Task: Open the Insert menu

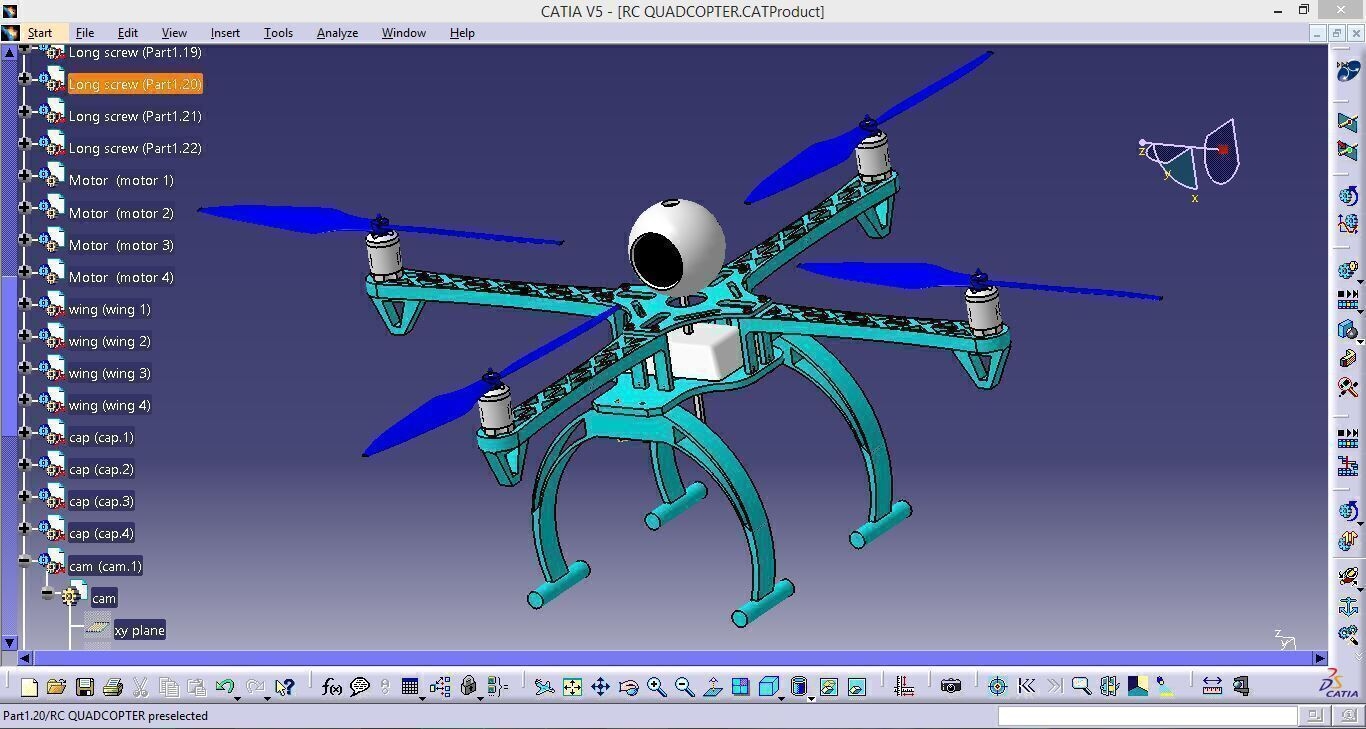Action: pyautogui.click(x=225, y=33)
